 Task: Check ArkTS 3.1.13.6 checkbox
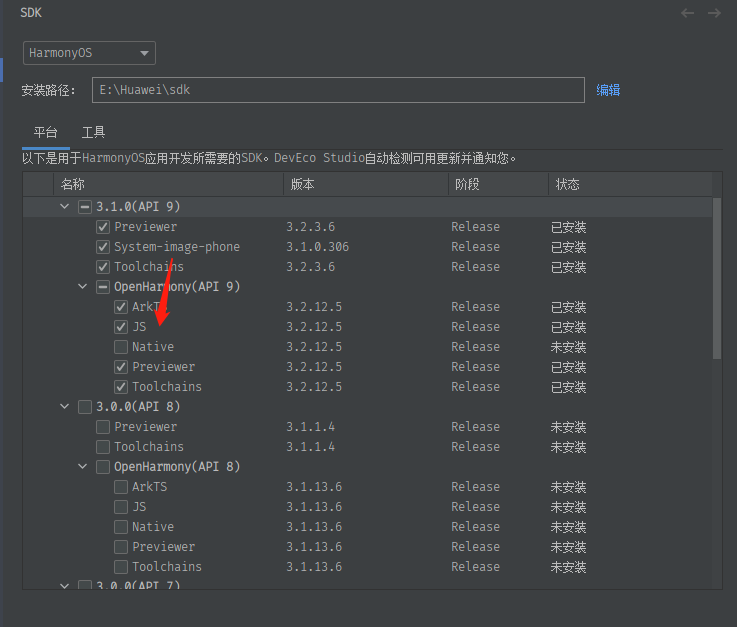point(121,487)
